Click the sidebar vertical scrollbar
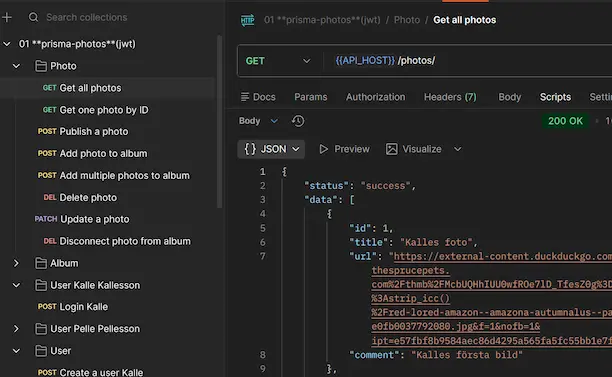This screenshot has height=377, width=612. [219, 122]
